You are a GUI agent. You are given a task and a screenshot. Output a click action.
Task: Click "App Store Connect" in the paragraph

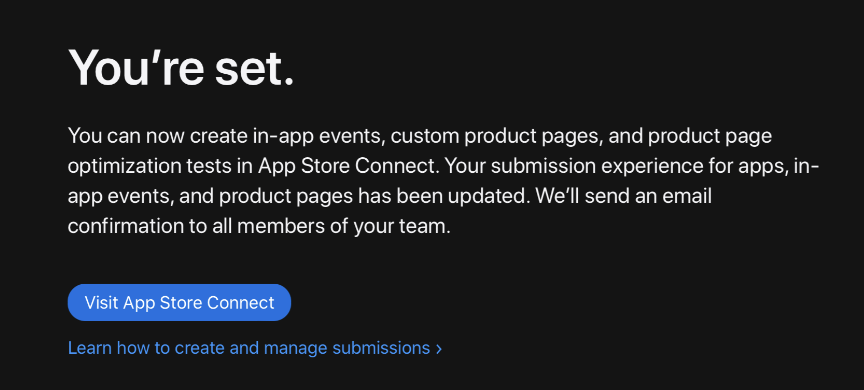click(348, 166)
